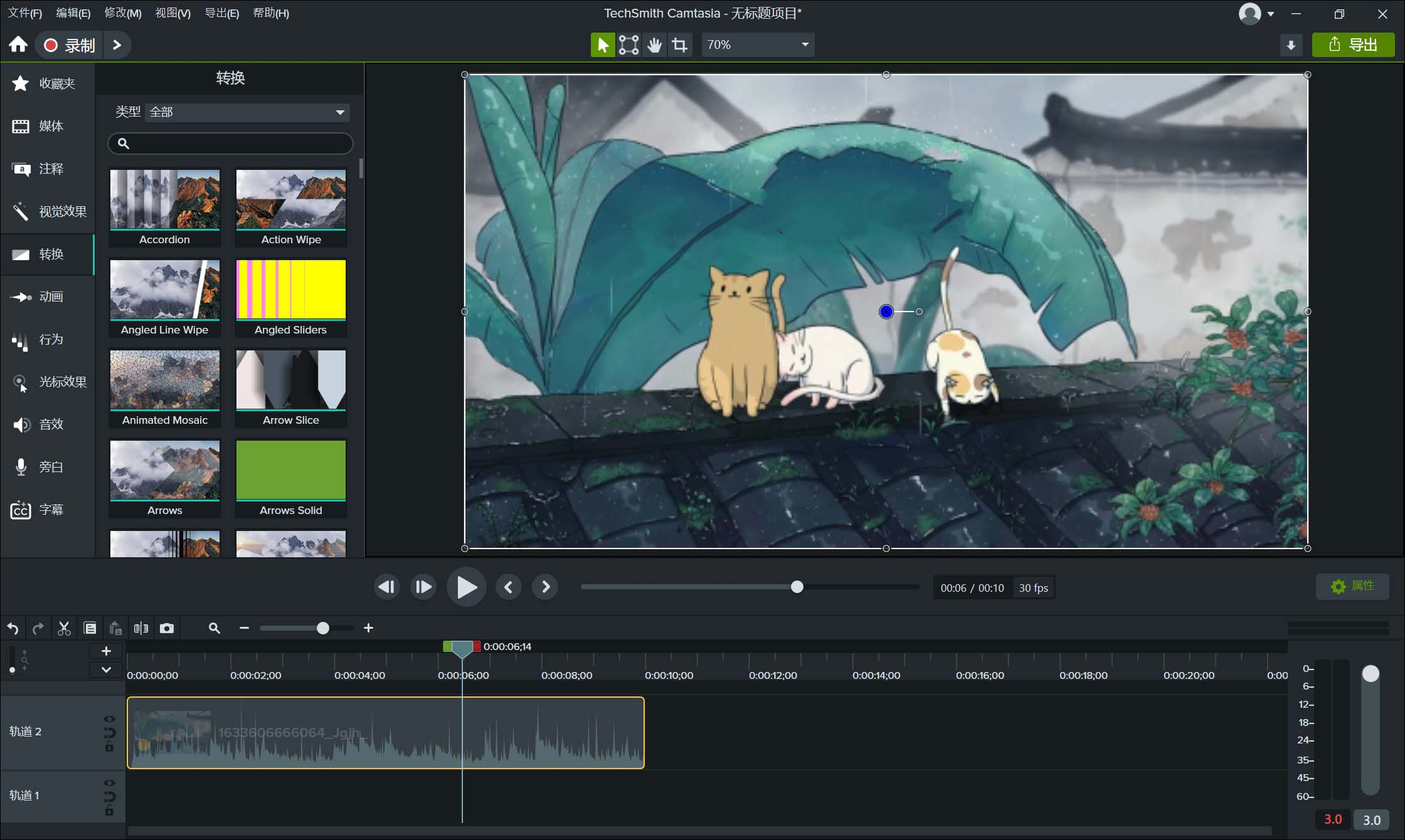Select the Crop tool
1405x840 pixels.
[x=680, y=45]
